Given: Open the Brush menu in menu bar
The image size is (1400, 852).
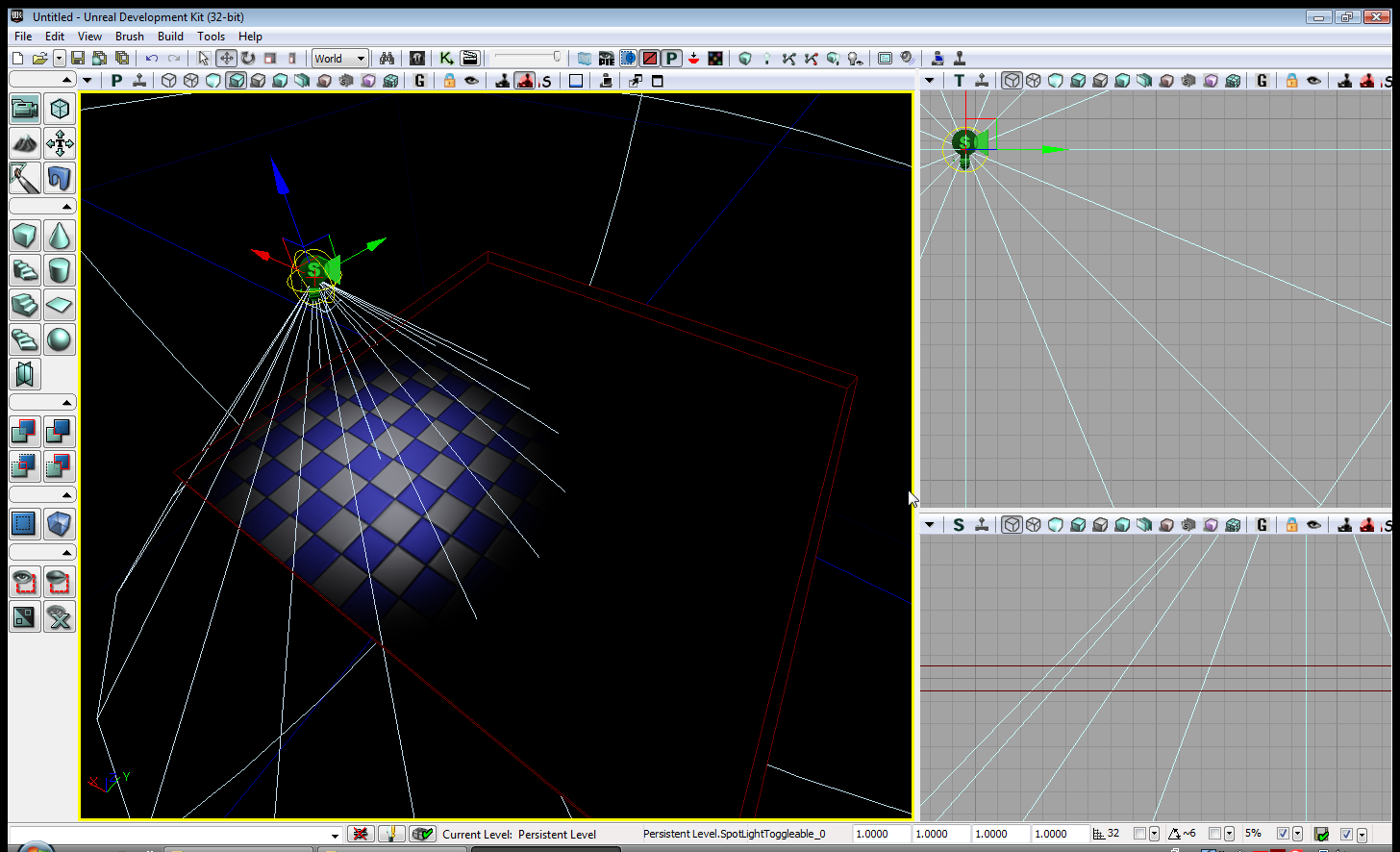Looking at the screenshot, I should (129, 37).
